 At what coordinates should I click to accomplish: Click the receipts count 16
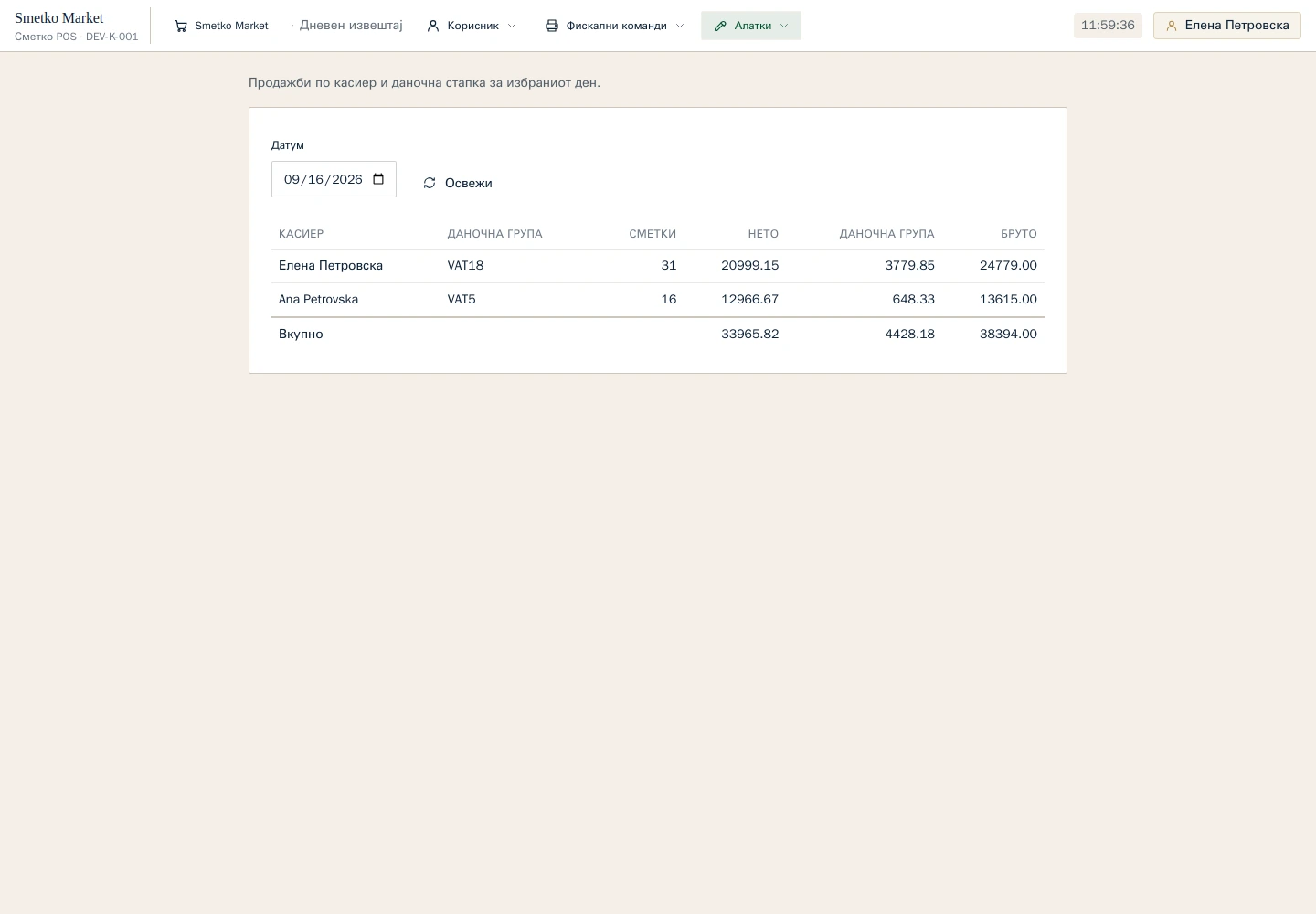pos(669,300)
